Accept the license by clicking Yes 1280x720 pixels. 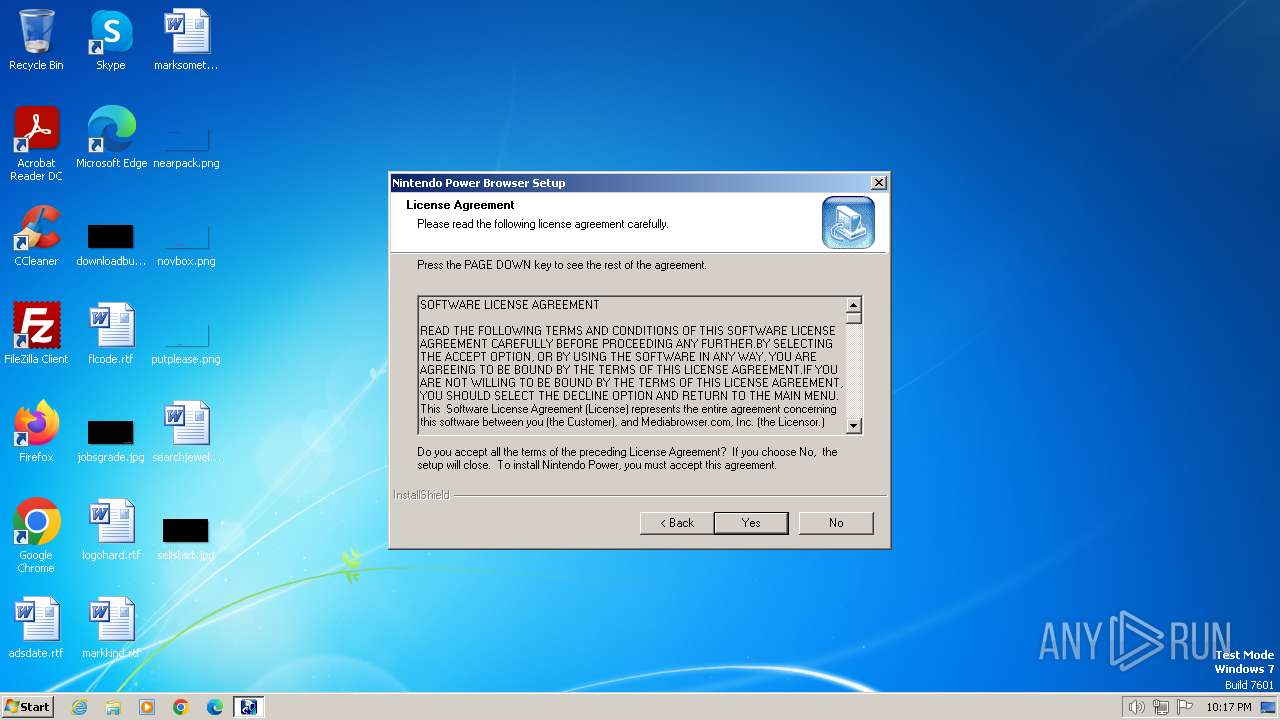[x=751, y=523]
